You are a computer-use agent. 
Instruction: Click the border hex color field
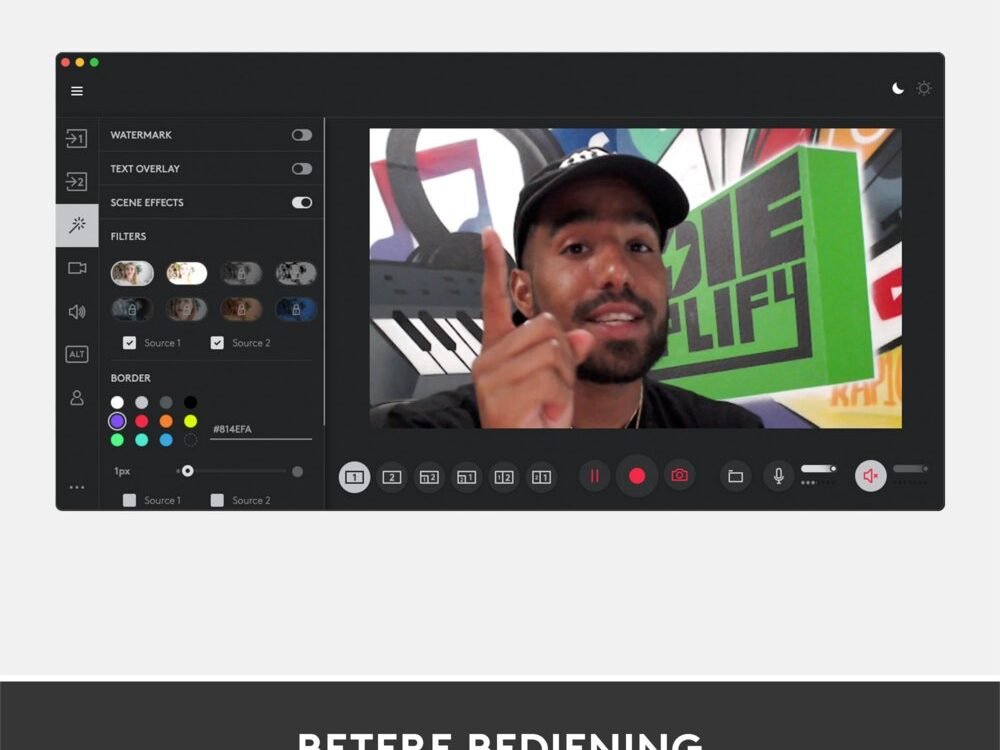(x=260, y=430)
